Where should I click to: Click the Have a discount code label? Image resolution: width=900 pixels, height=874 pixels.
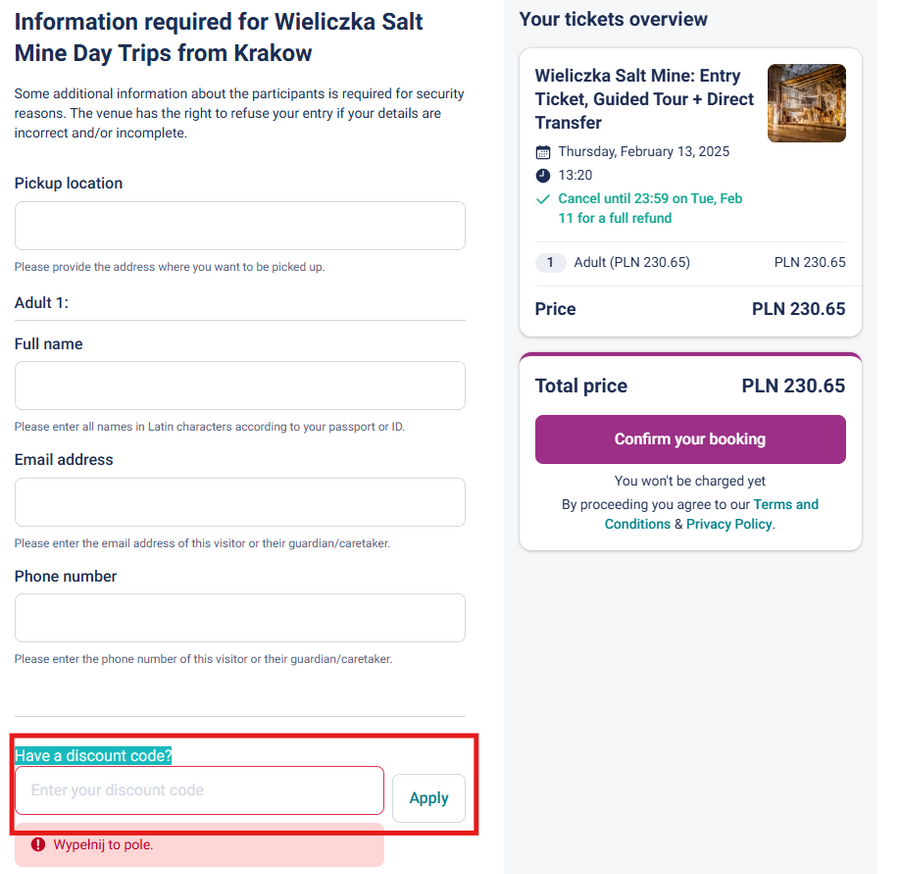click(x=93, y=756)
